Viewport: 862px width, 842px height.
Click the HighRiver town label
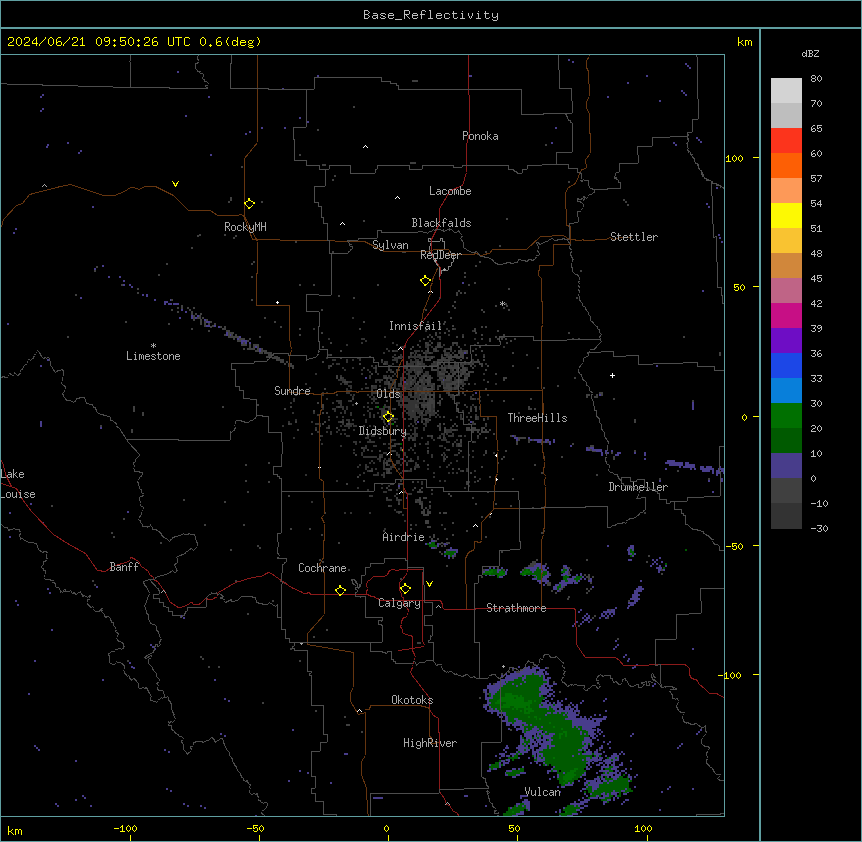pyautogui.click(x=430, y=743)
